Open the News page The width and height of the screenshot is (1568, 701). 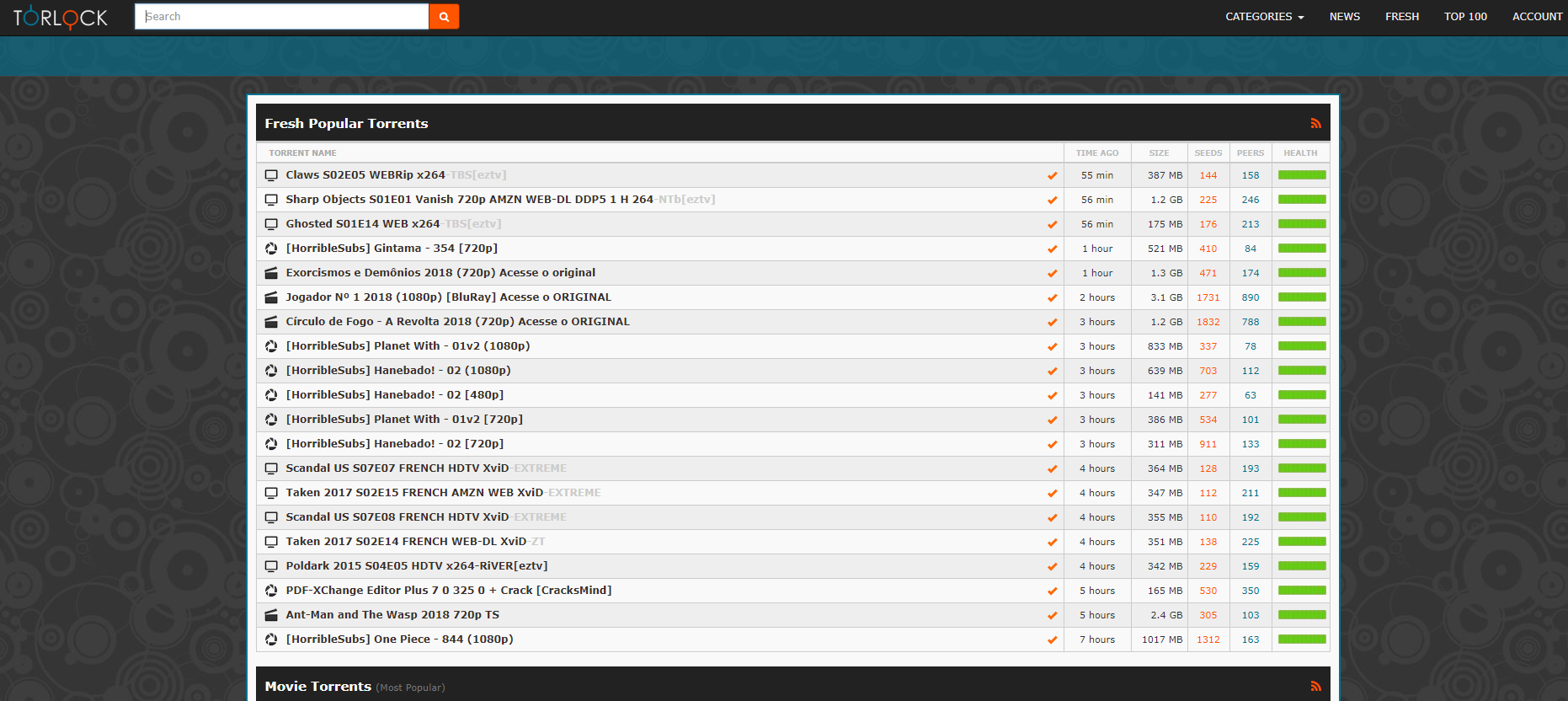(1344, 17)
